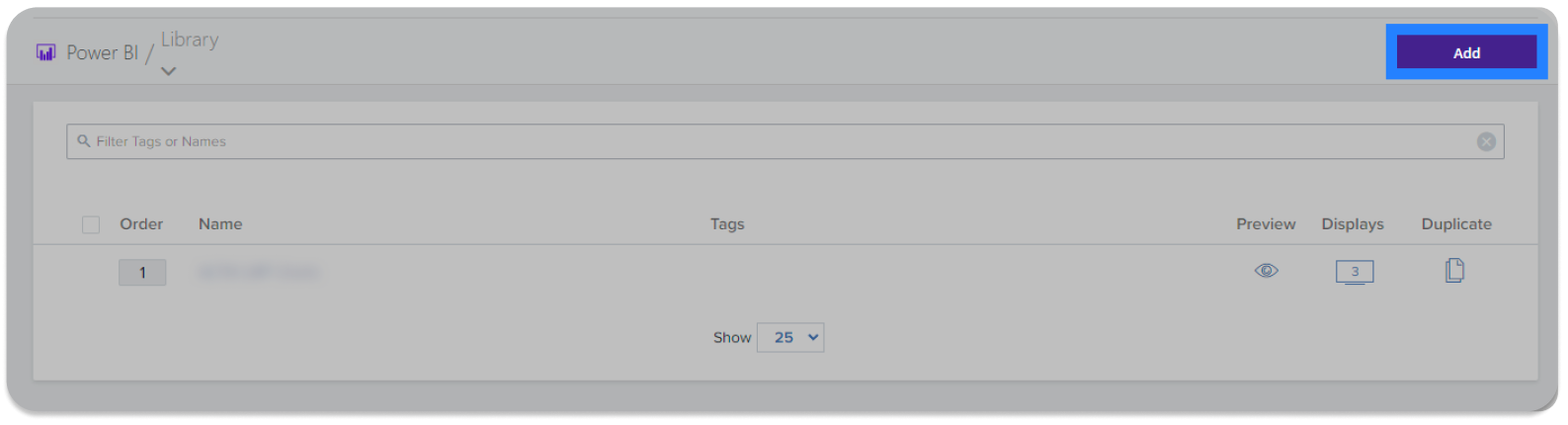
Task: Click the Displays column header
Action: coord(1353,224)
